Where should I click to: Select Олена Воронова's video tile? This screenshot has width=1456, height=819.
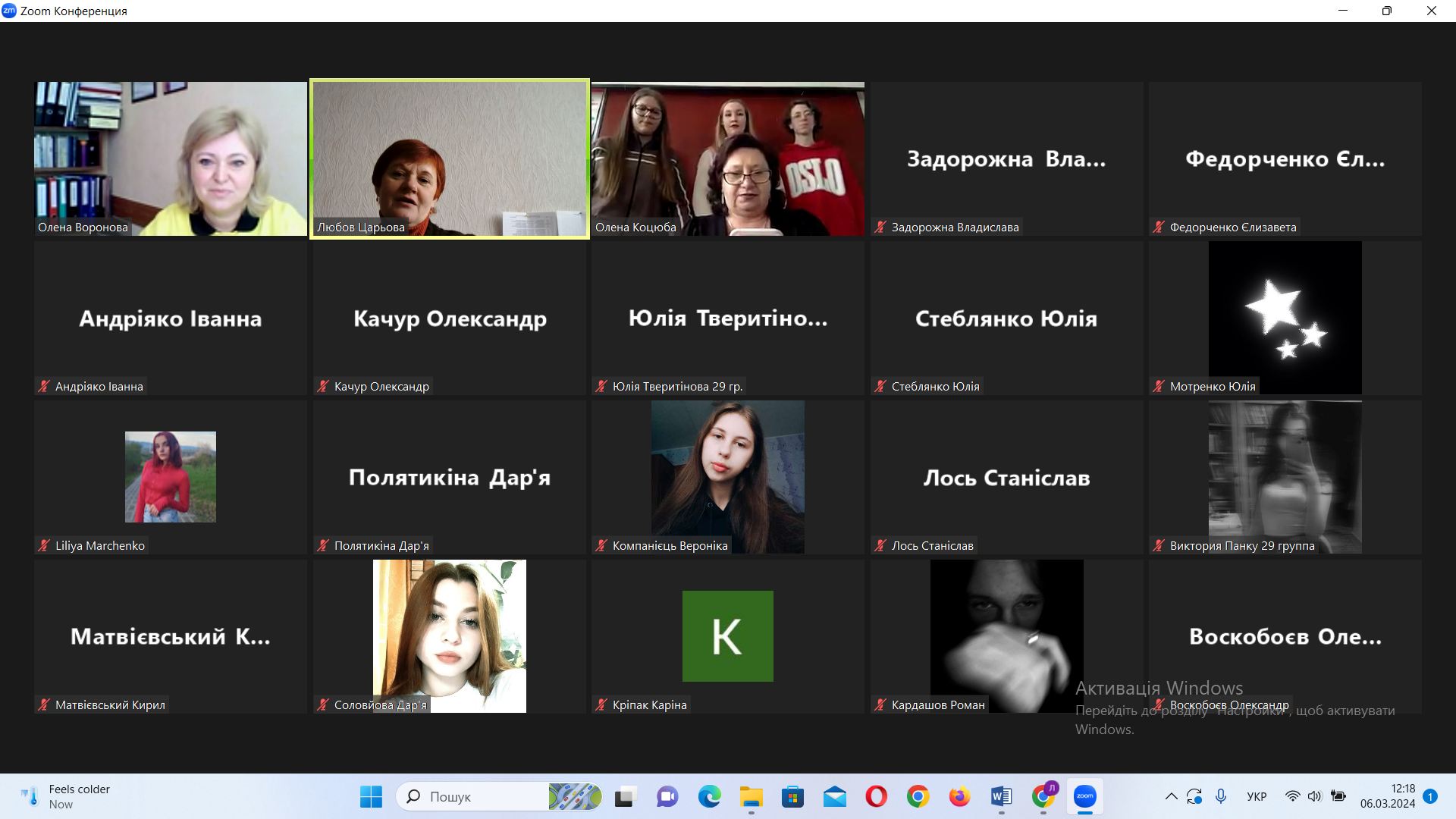pyautogui.click(x=171, y=158)
